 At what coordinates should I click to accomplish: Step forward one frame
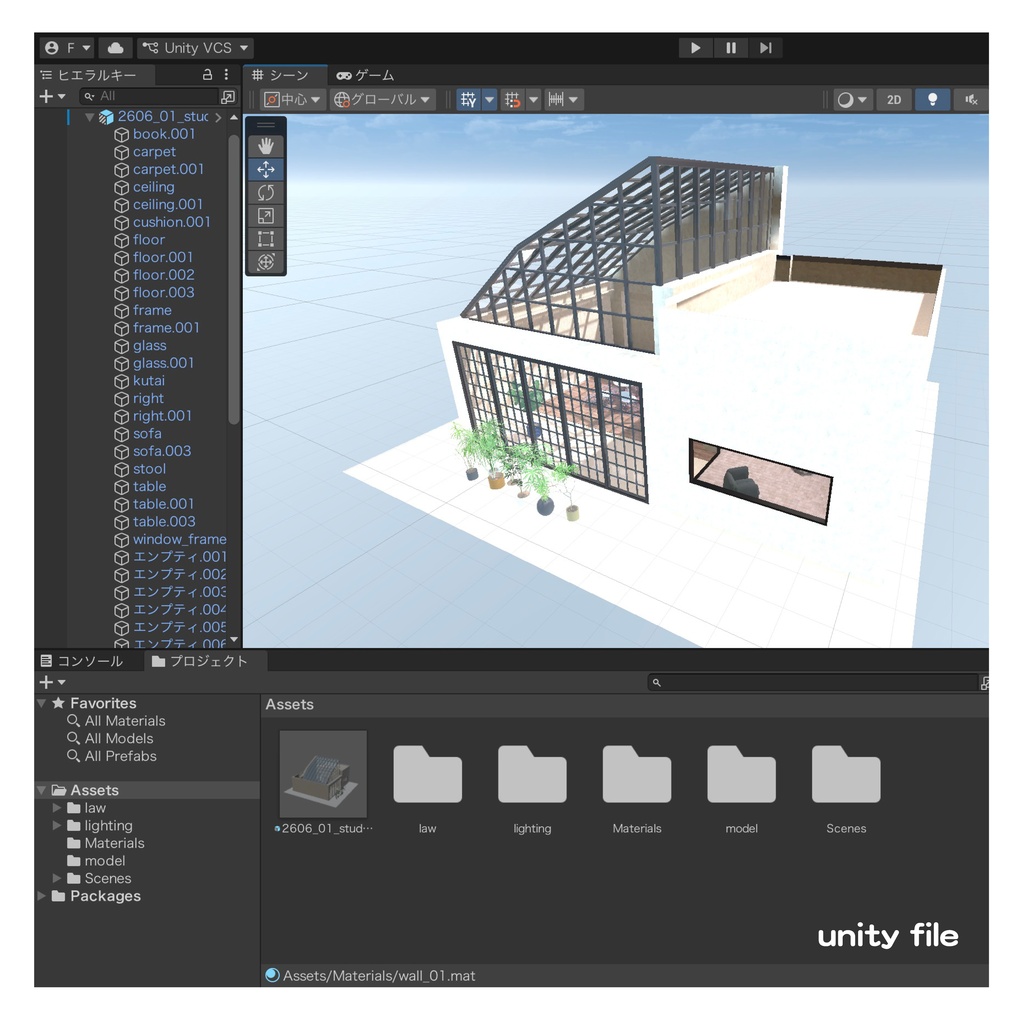[x=765, y=48]
